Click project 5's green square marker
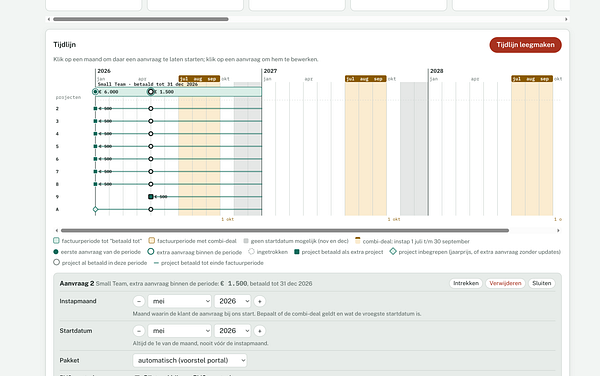The height and width of the screenshot is (376, 600). [x=95, y=146]
